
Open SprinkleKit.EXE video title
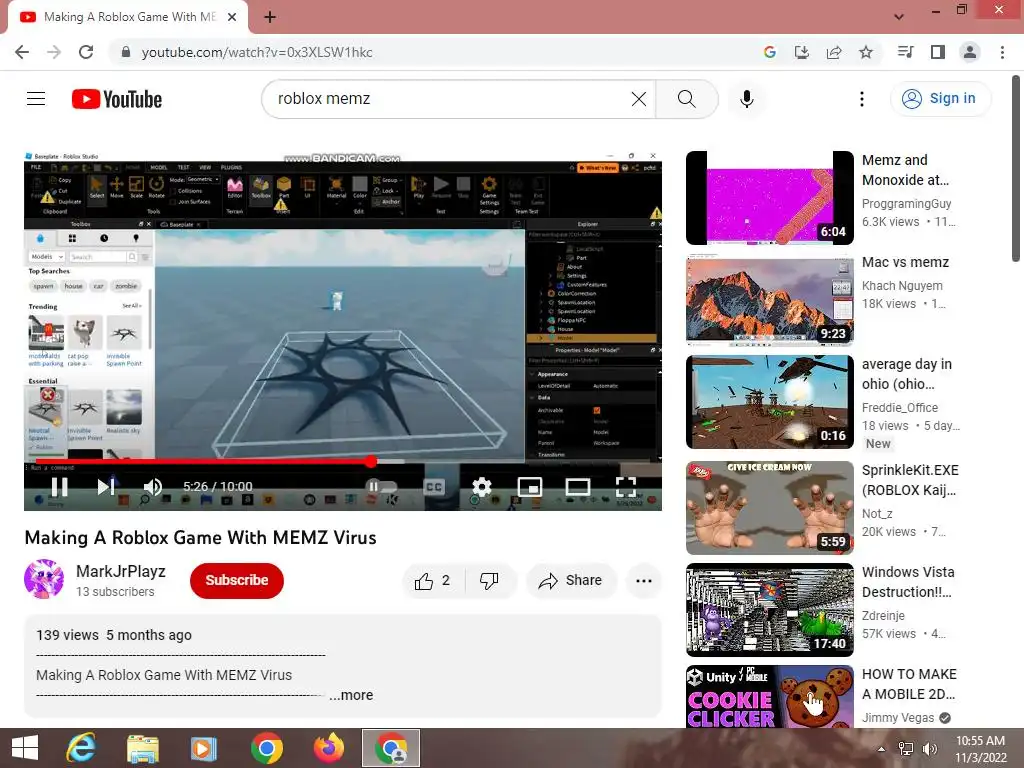(x=910, y=480)
